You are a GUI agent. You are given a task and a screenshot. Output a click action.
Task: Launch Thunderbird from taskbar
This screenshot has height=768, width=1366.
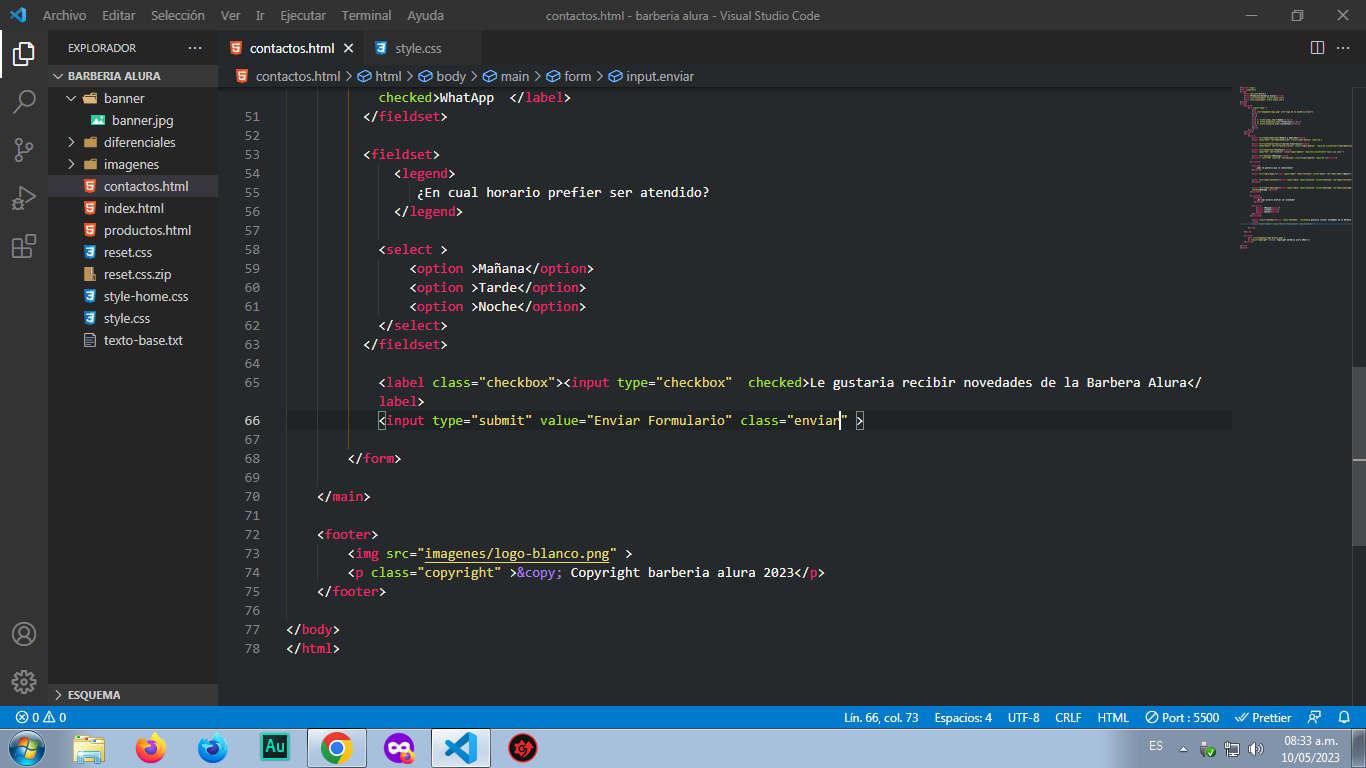tap(213, 748)
